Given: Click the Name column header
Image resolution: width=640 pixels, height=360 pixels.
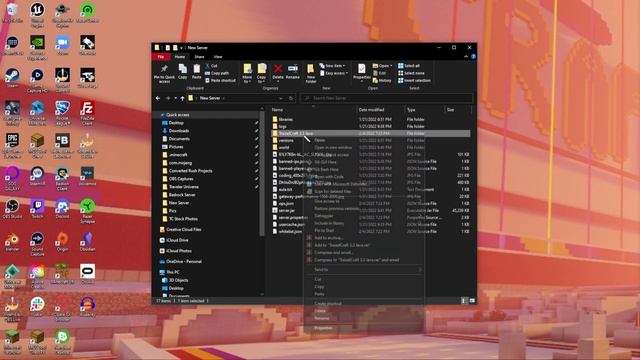Looking at the screenshot, I should point(313,110).
